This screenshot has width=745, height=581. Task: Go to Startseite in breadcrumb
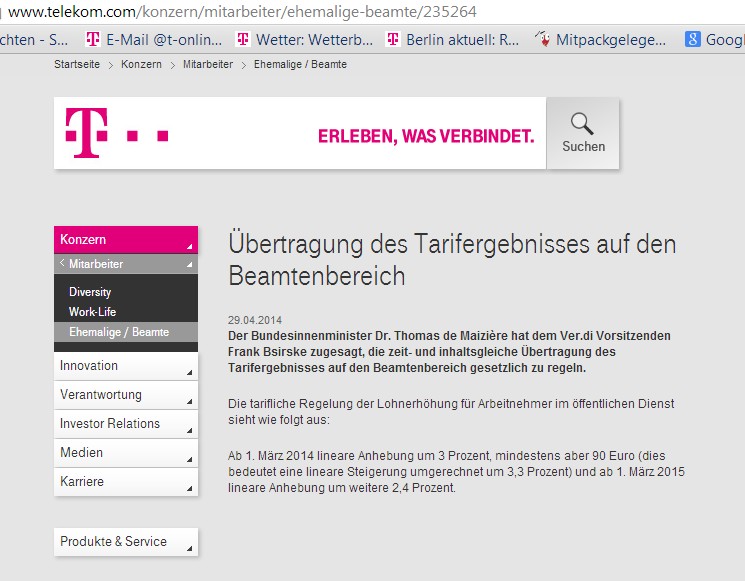[77, 64]
